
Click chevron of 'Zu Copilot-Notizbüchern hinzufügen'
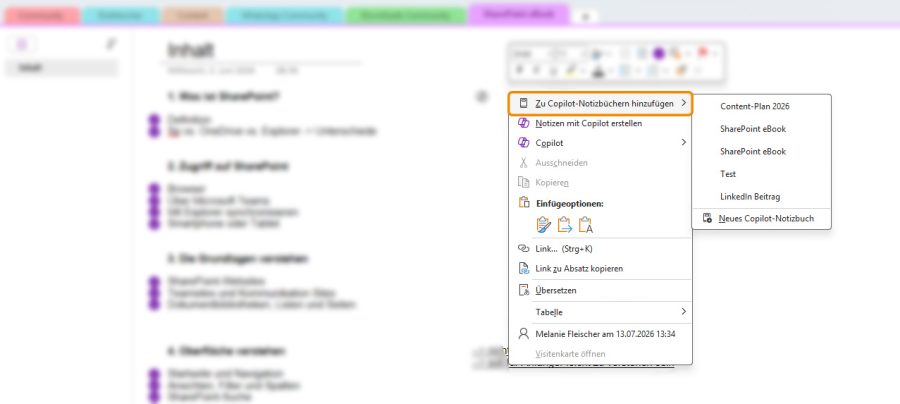coord(683,104)
